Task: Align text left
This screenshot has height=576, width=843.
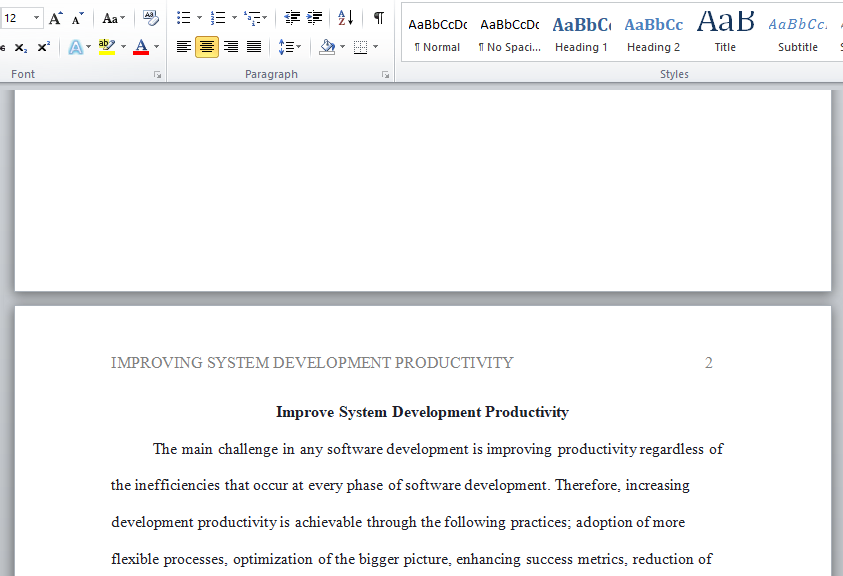Action: coord(184,47)
